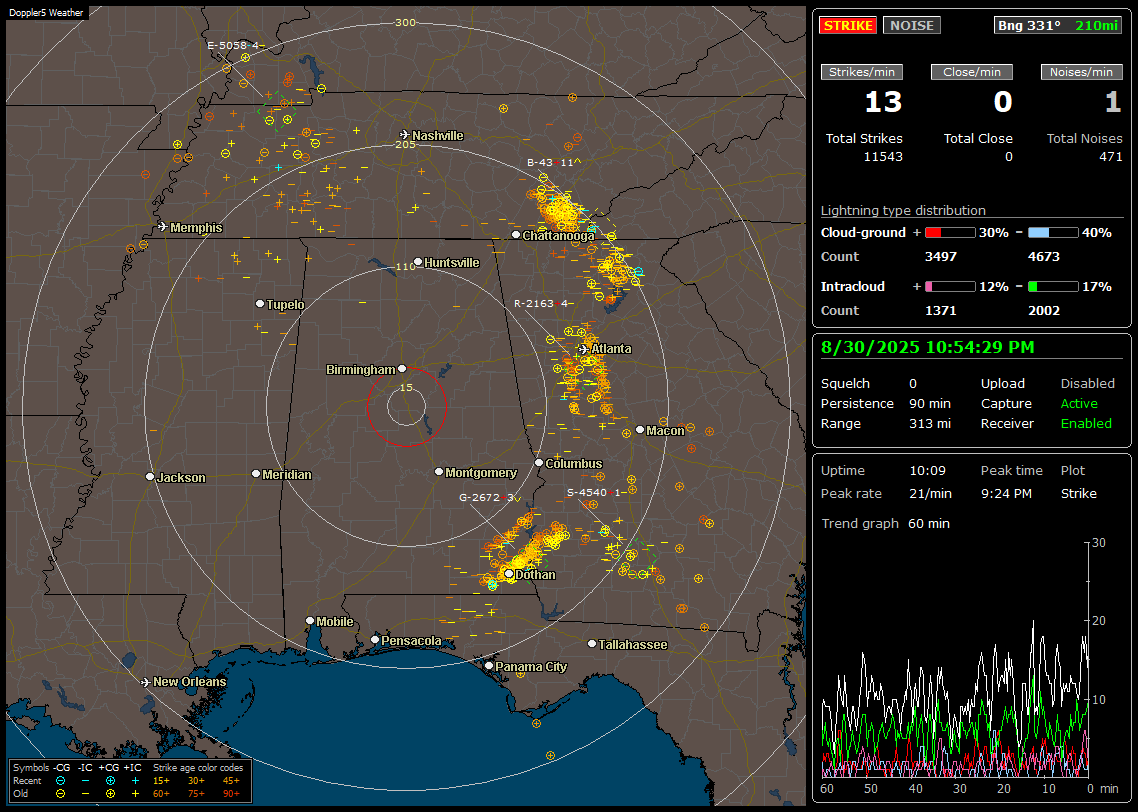Click the Recent +IC cyan plus symbol
This screenshot has height=812, width=1138.
135,781
